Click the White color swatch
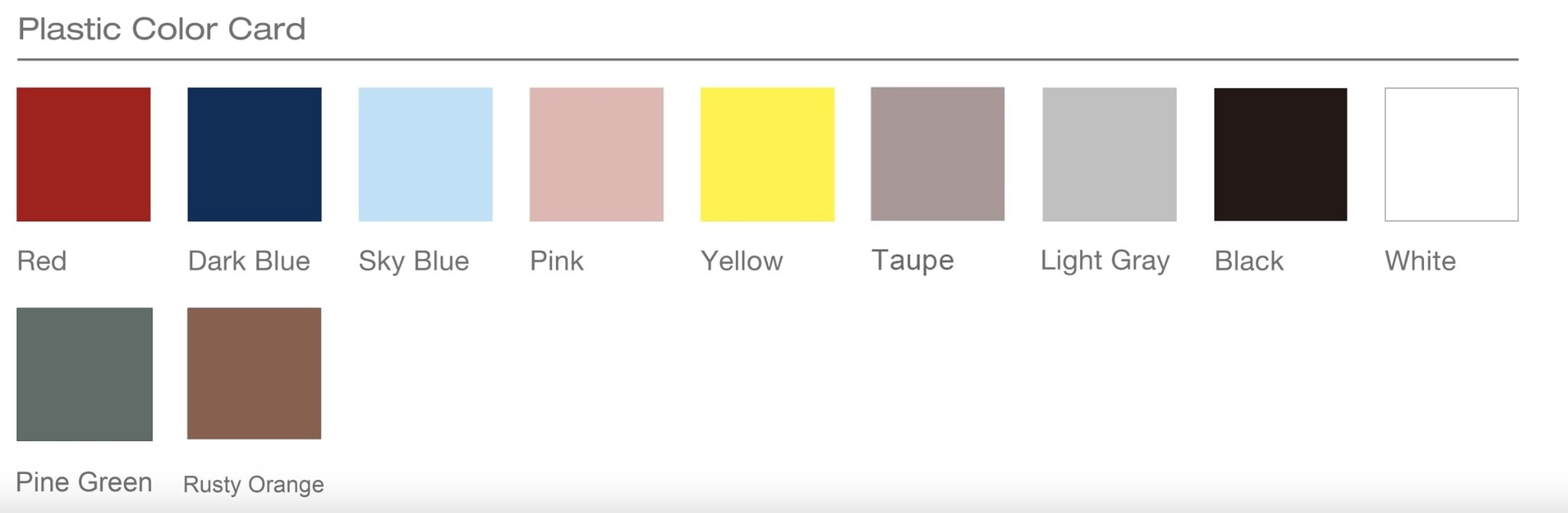Viewport: 1568px width, 513px height. 1451,154
